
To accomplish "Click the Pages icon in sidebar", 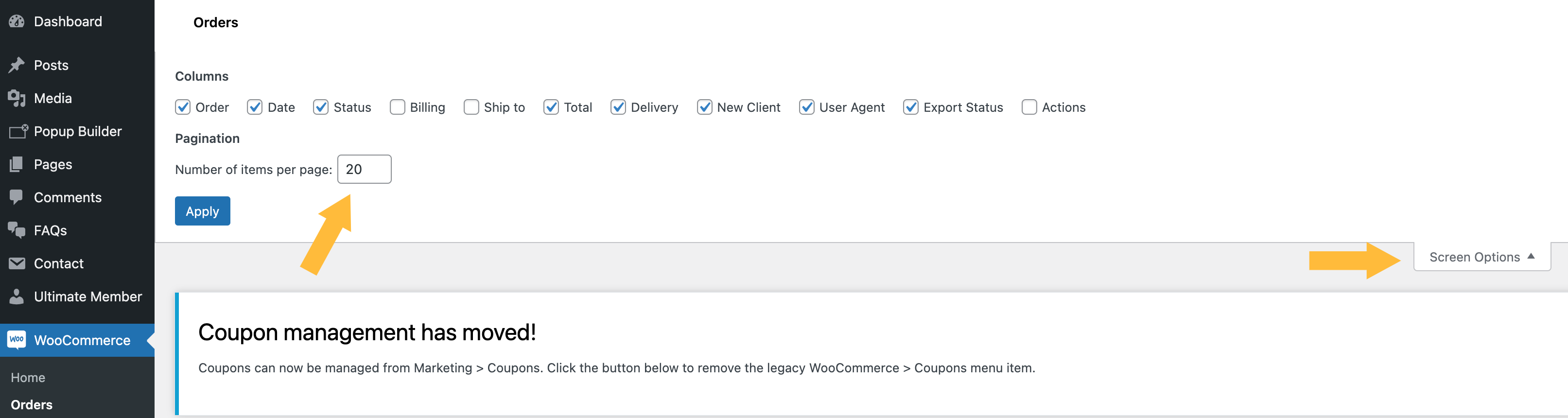I will (x=17, y=164).
